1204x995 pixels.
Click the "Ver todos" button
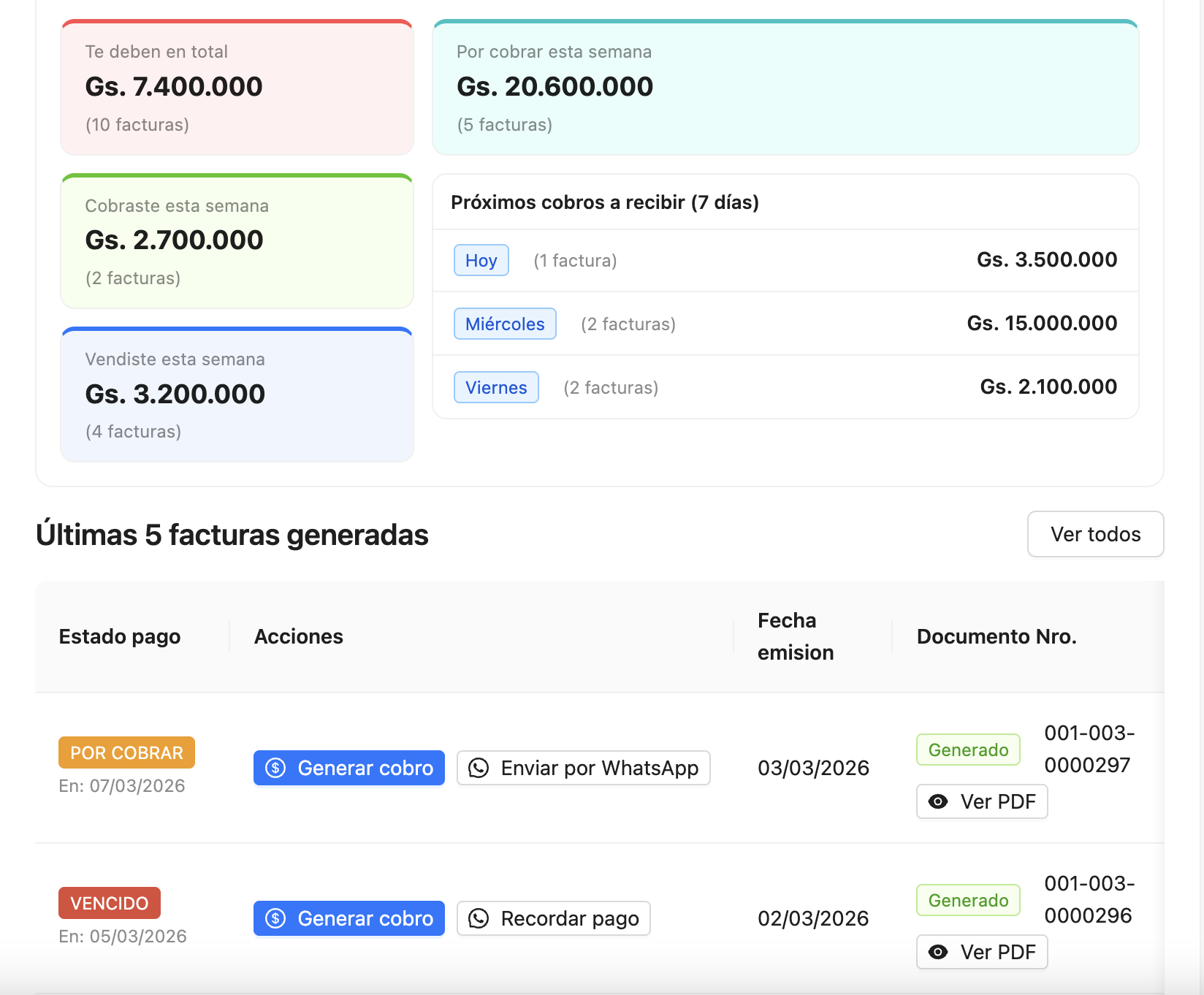[1095, 534]
